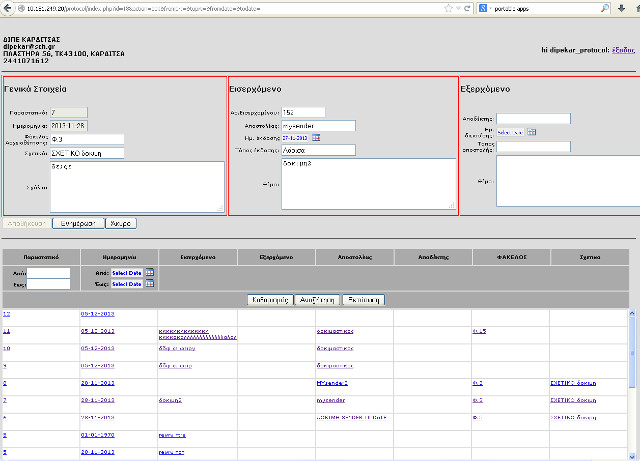Click calendar icon in the Εξερχόμενο section
Viewport: 640px width, 461px height.
coord(532,132)
